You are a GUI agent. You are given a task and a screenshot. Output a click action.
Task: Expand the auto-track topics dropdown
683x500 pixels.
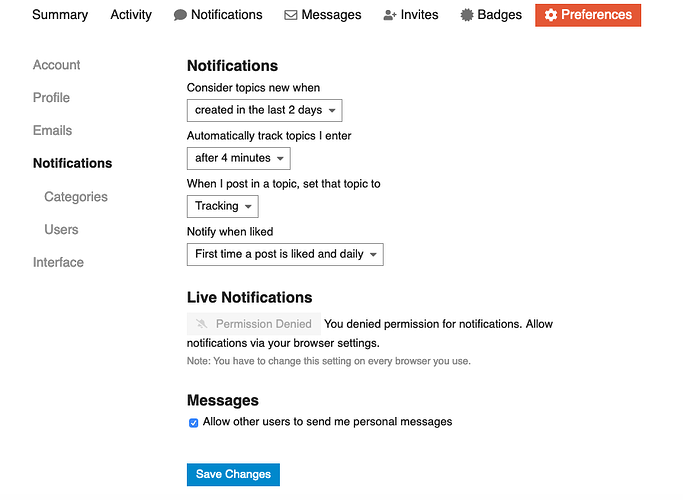coord(239,158)
